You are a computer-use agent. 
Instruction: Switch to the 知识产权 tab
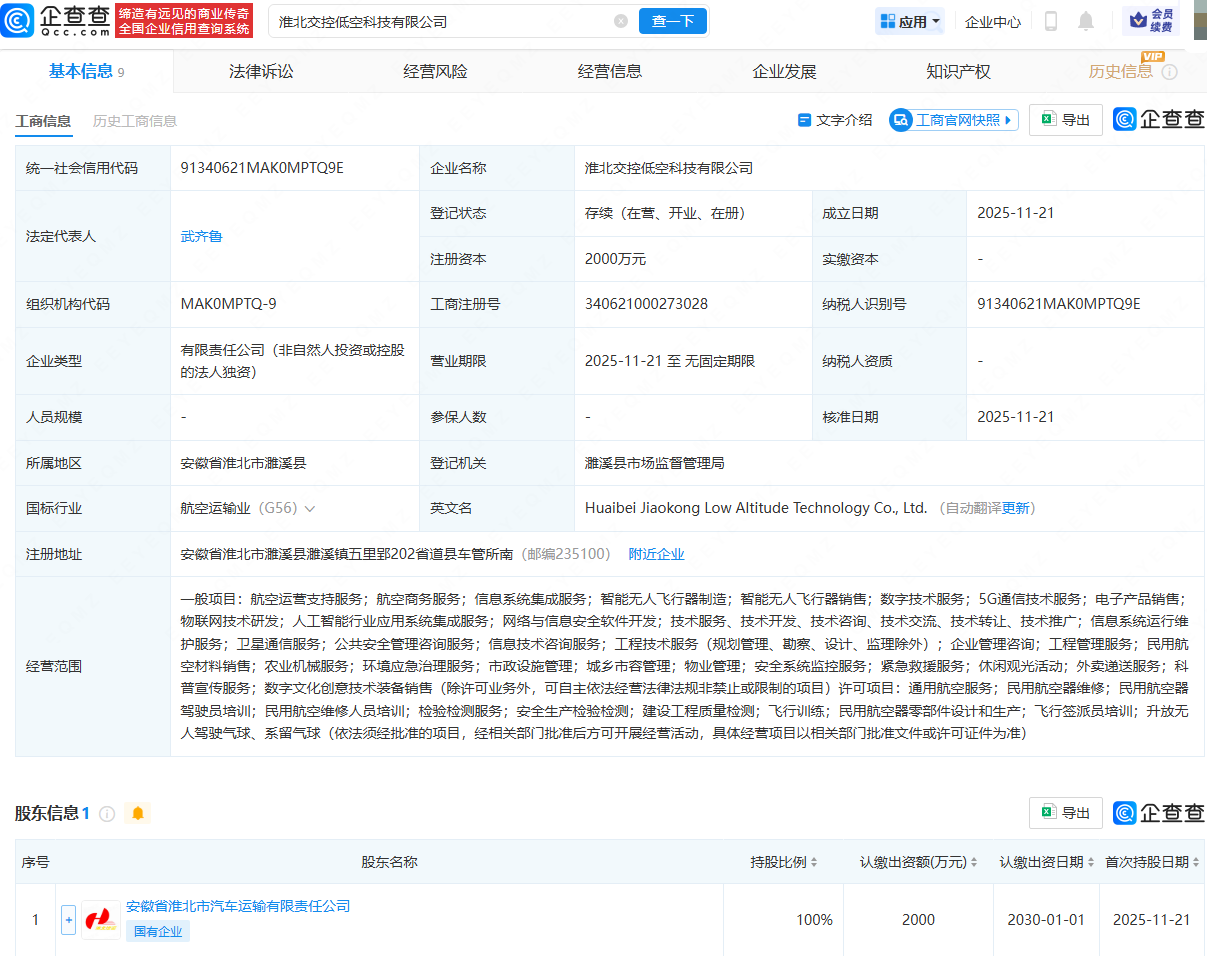[x=957, y=70]
